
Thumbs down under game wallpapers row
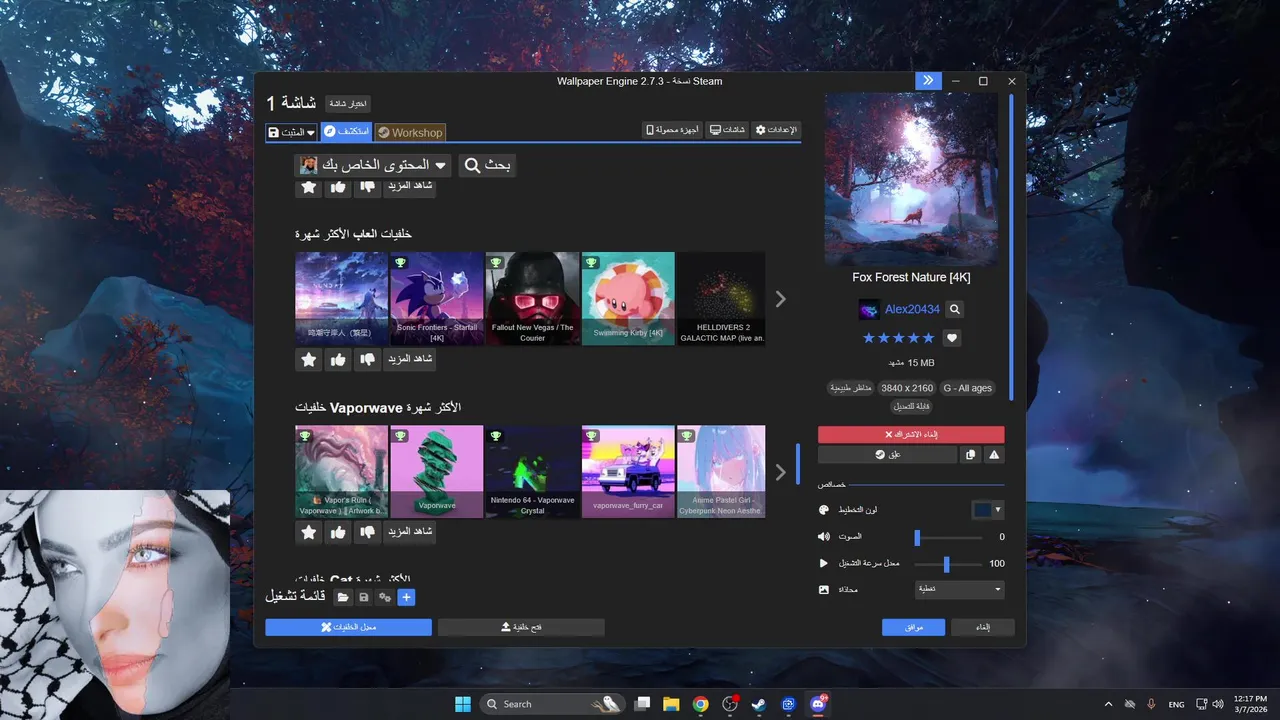[x=367, y=359]
